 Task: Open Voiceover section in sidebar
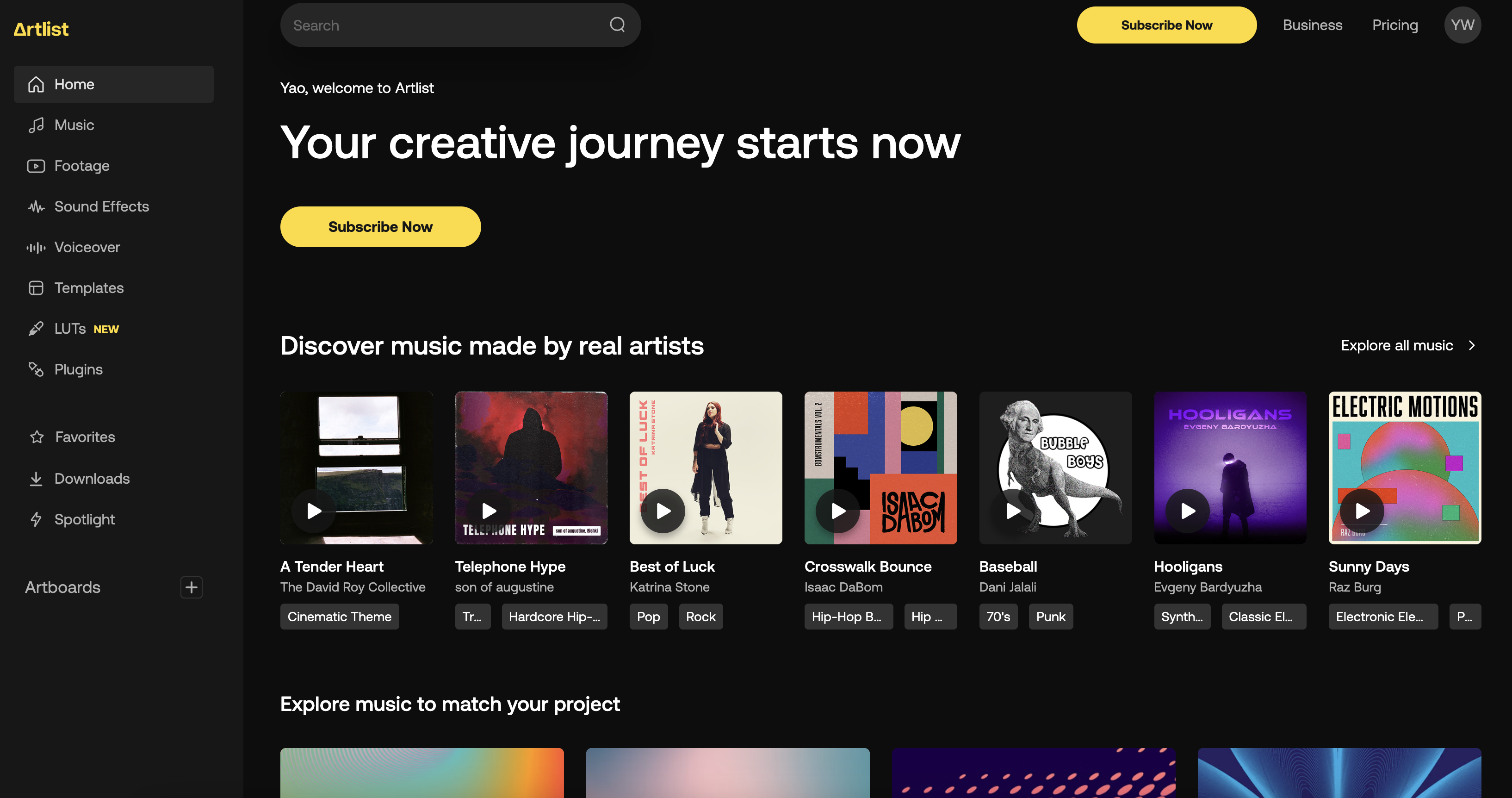[x=87, y=247]
